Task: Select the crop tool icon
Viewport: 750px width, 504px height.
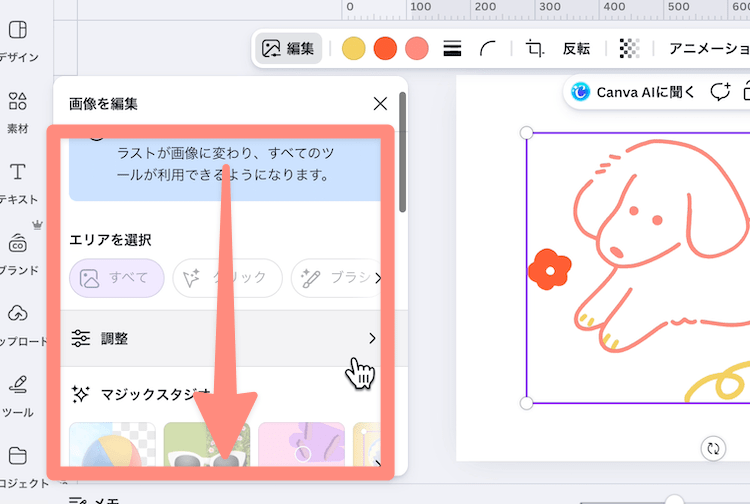Action: tap(535, 48)
